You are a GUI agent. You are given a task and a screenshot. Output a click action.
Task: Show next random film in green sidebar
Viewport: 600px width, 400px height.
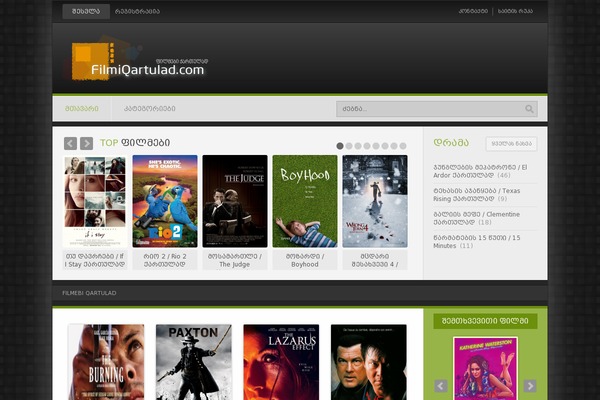point(530,385)
